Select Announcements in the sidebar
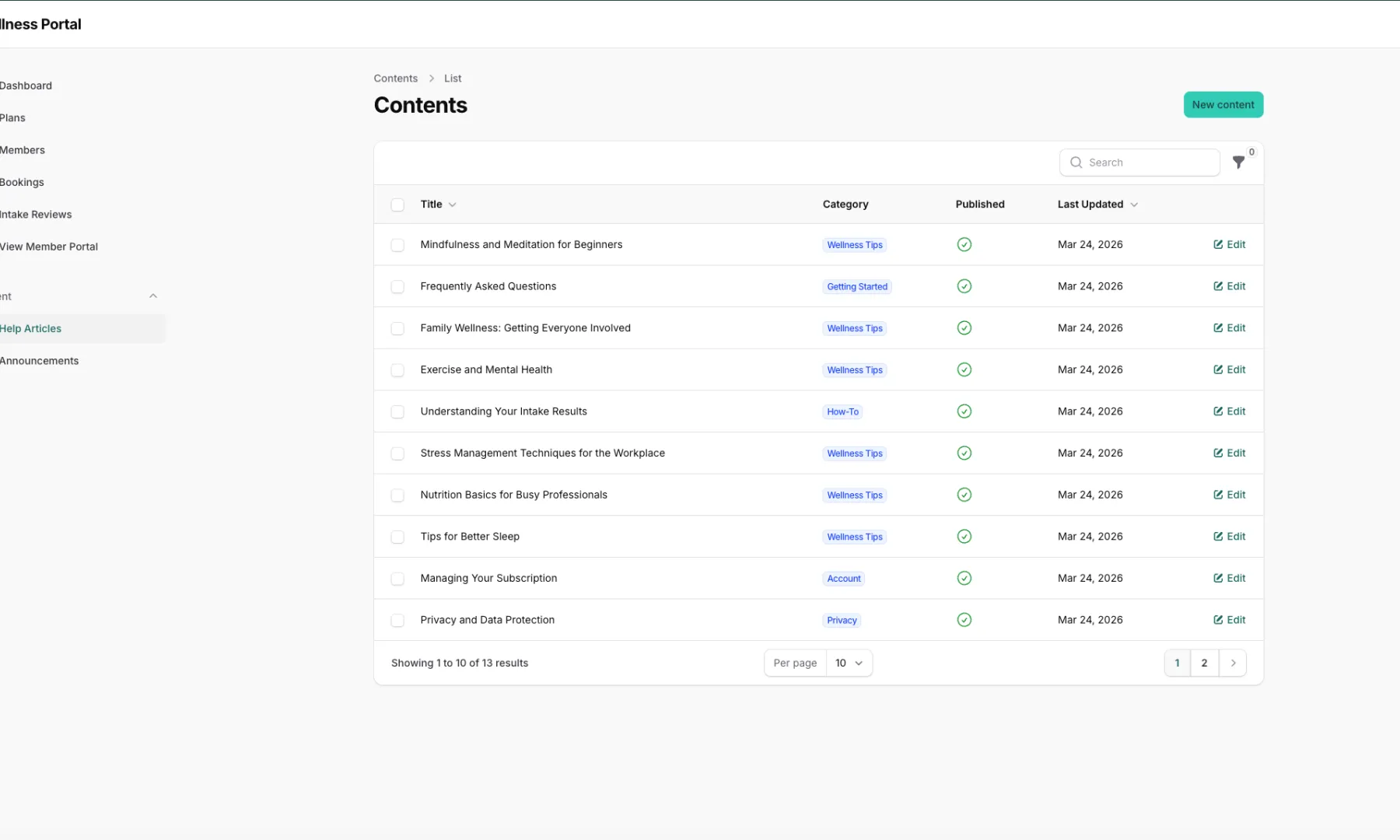Screen dimensions: 1400x840 [39, 360]
